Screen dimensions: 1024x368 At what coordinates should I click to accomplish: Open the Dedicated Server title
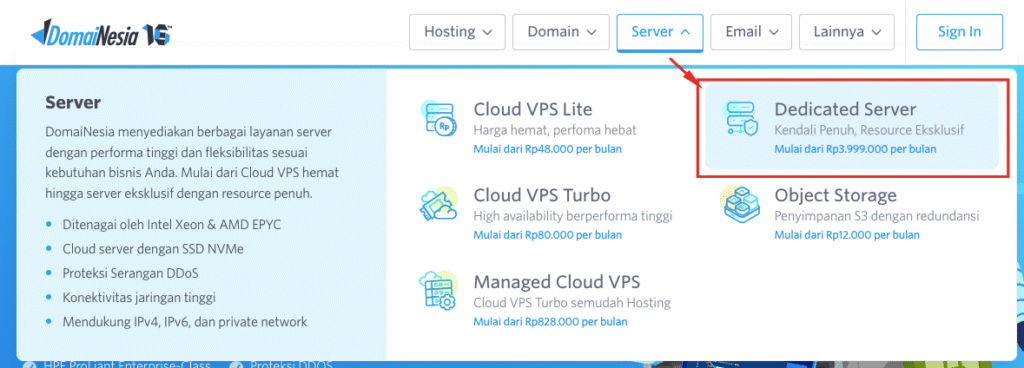(x=845, y=109)
